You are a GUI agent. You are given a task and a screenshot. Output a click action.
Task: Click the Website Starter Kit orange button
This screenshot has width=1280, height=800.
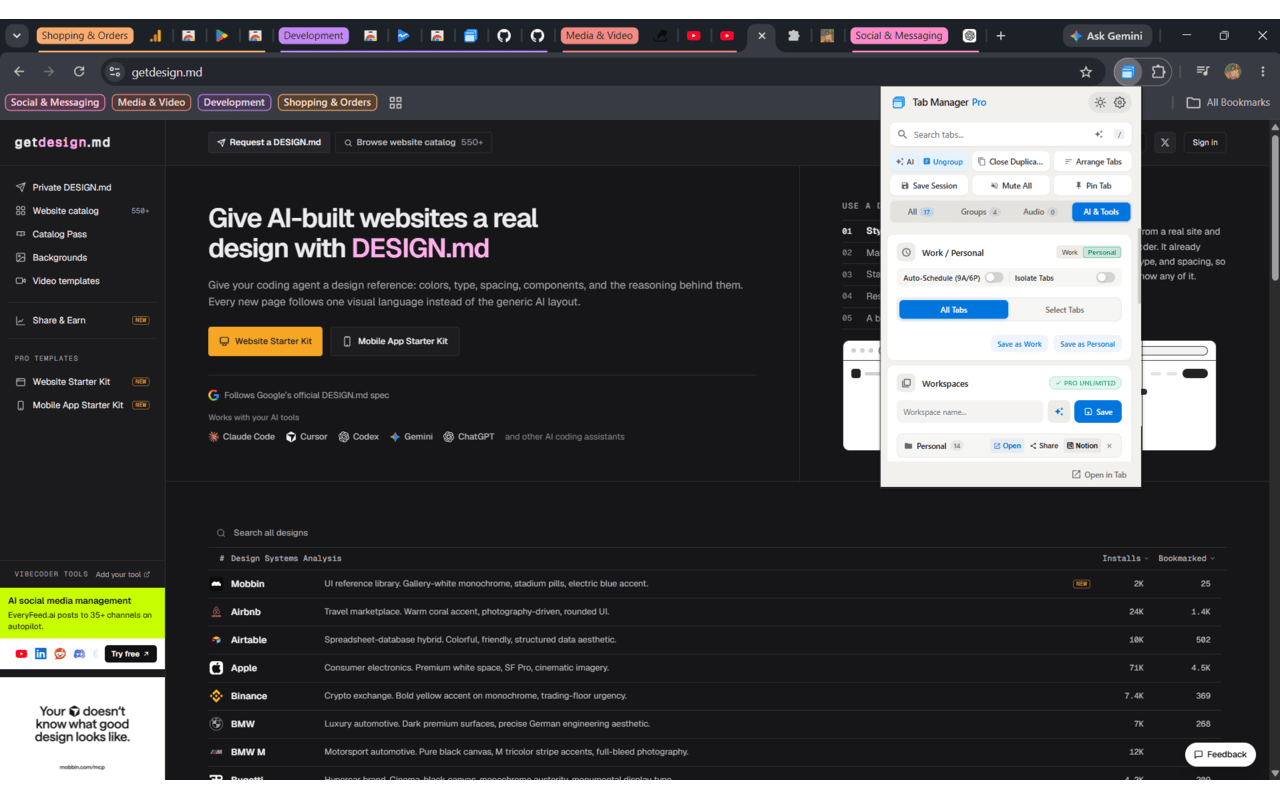(265, 341)
